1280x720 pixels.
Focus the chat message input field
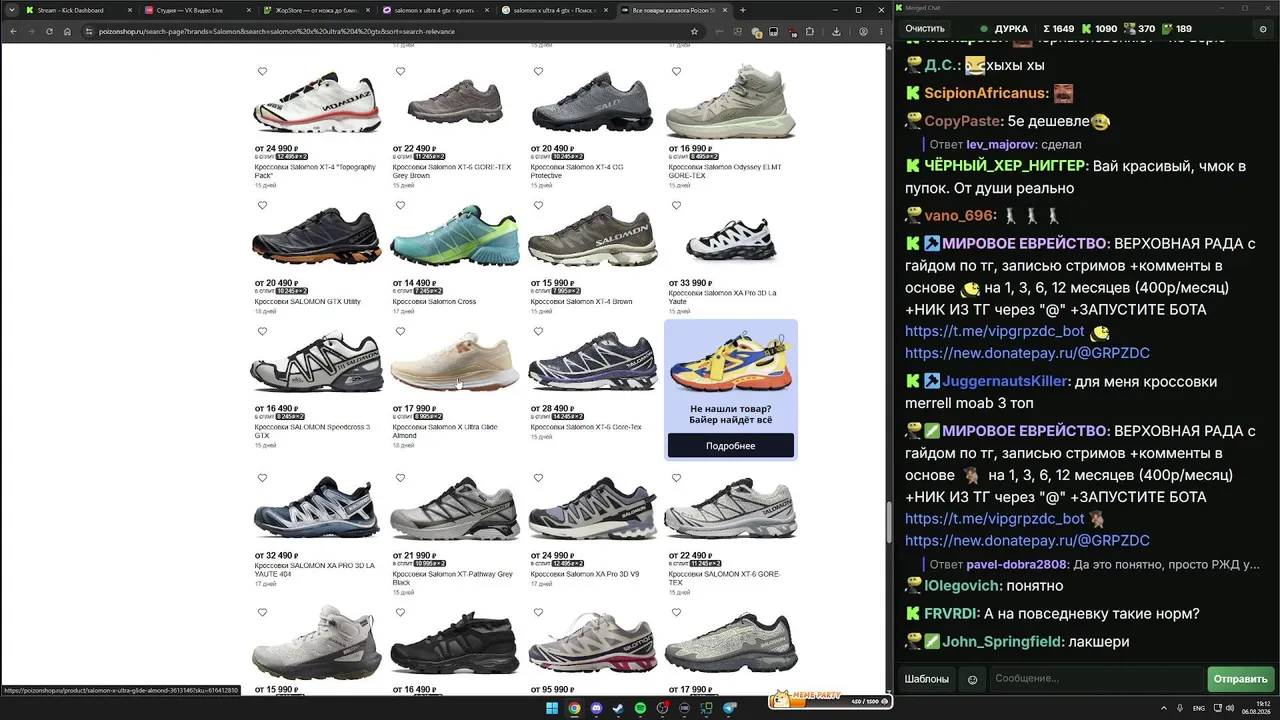[1095, 679]
